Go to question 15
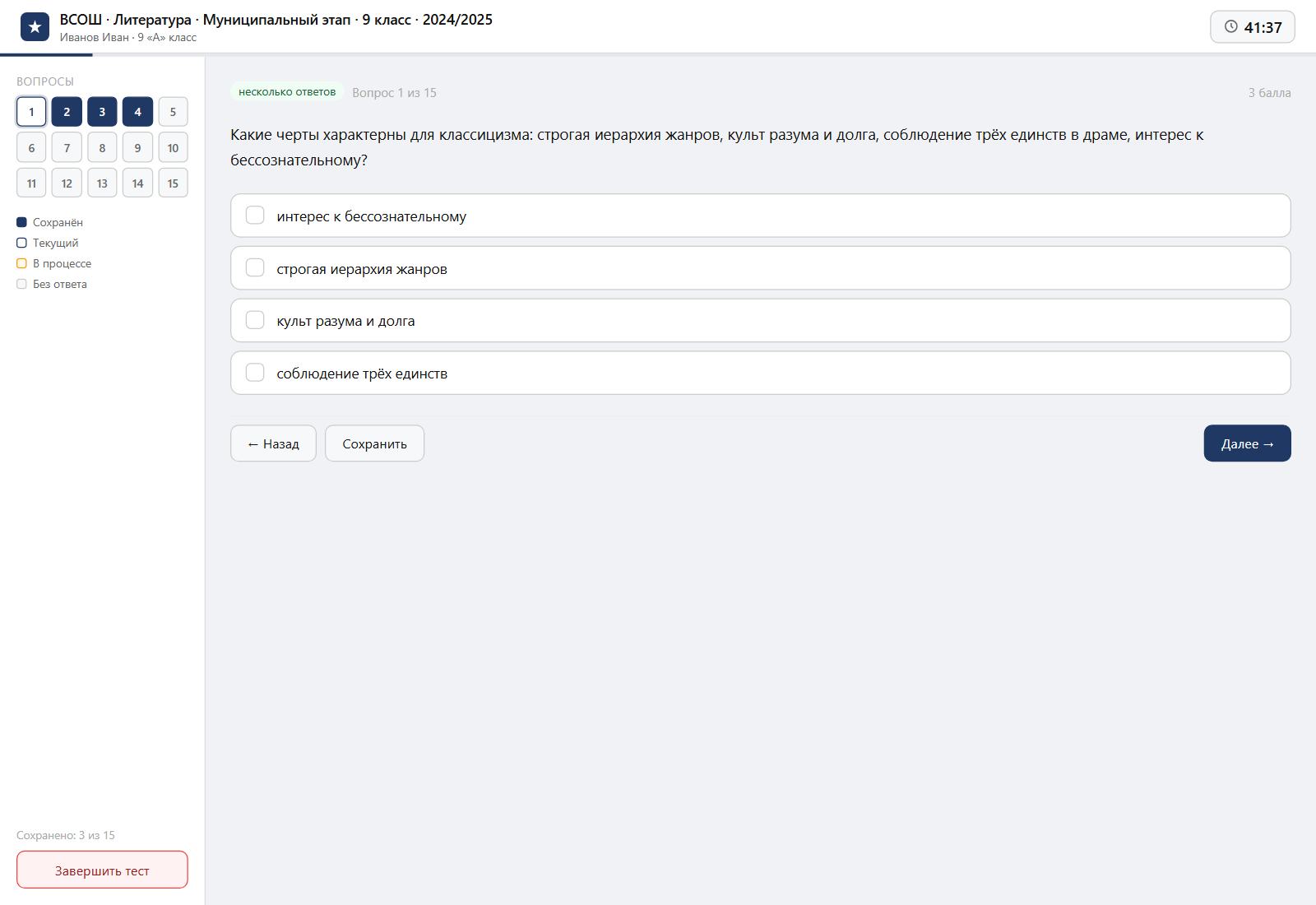The width and height of the screenshot is (1316, 905). 173,183
